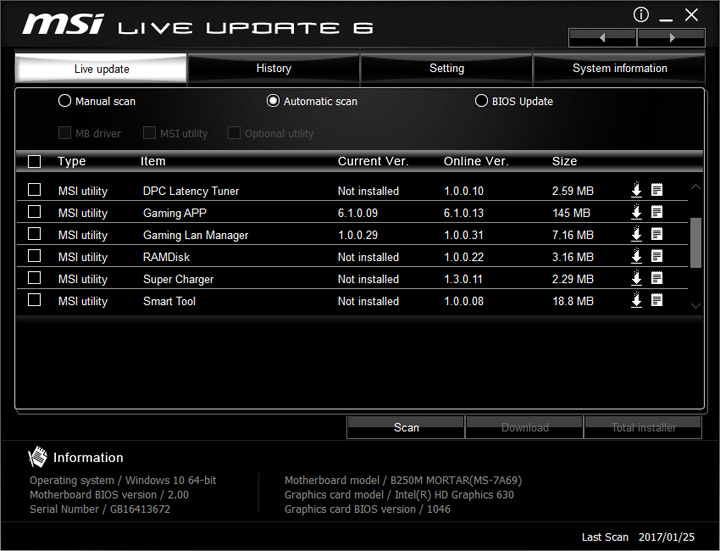Click the Download button
720x551 pixels.
pyautogui.click(x=524, y=427)
